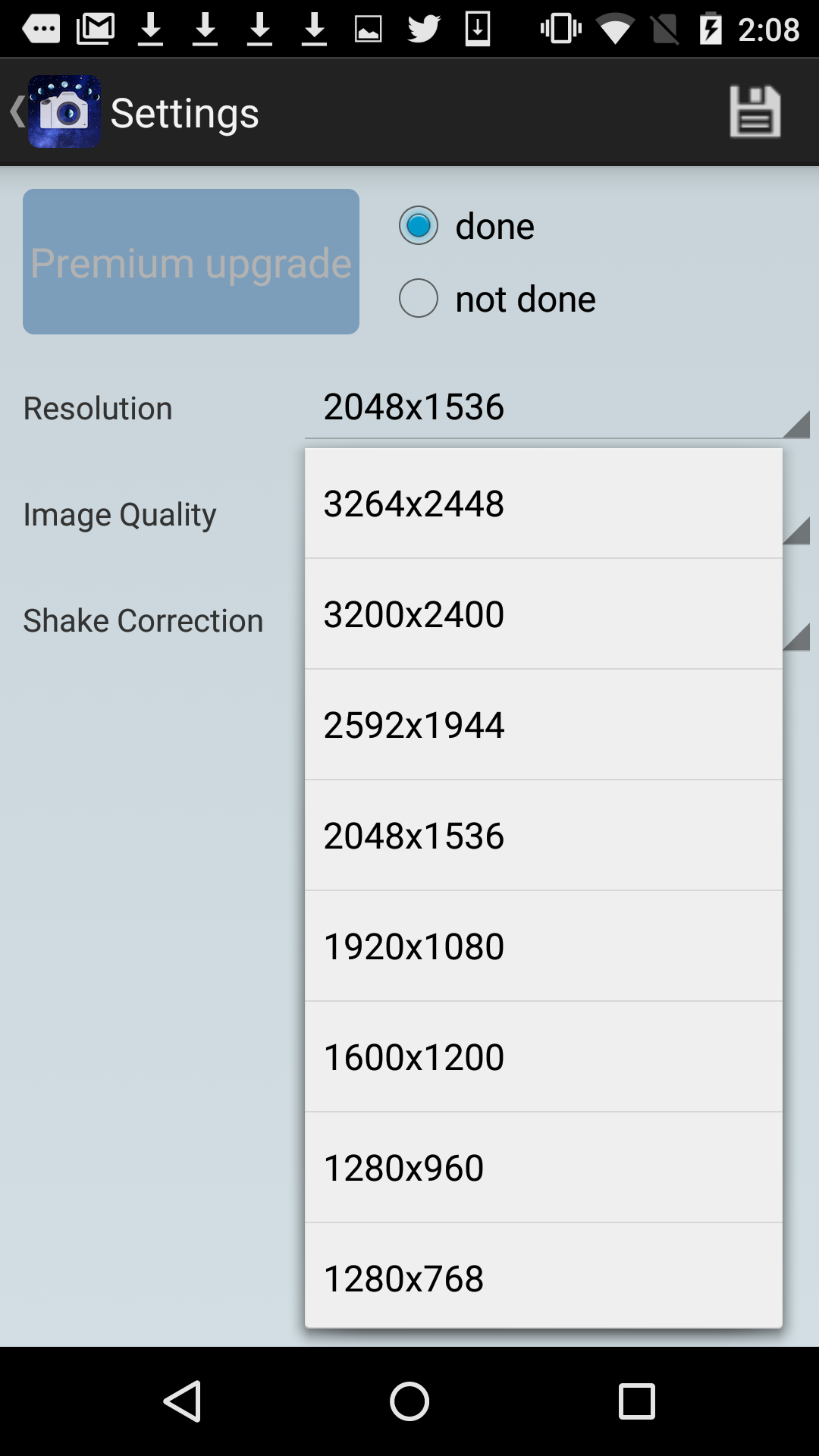This screenshot has height=1456, width=819.
Task: Select 1600x1200 resolution entry
Action: point(543,1057)
